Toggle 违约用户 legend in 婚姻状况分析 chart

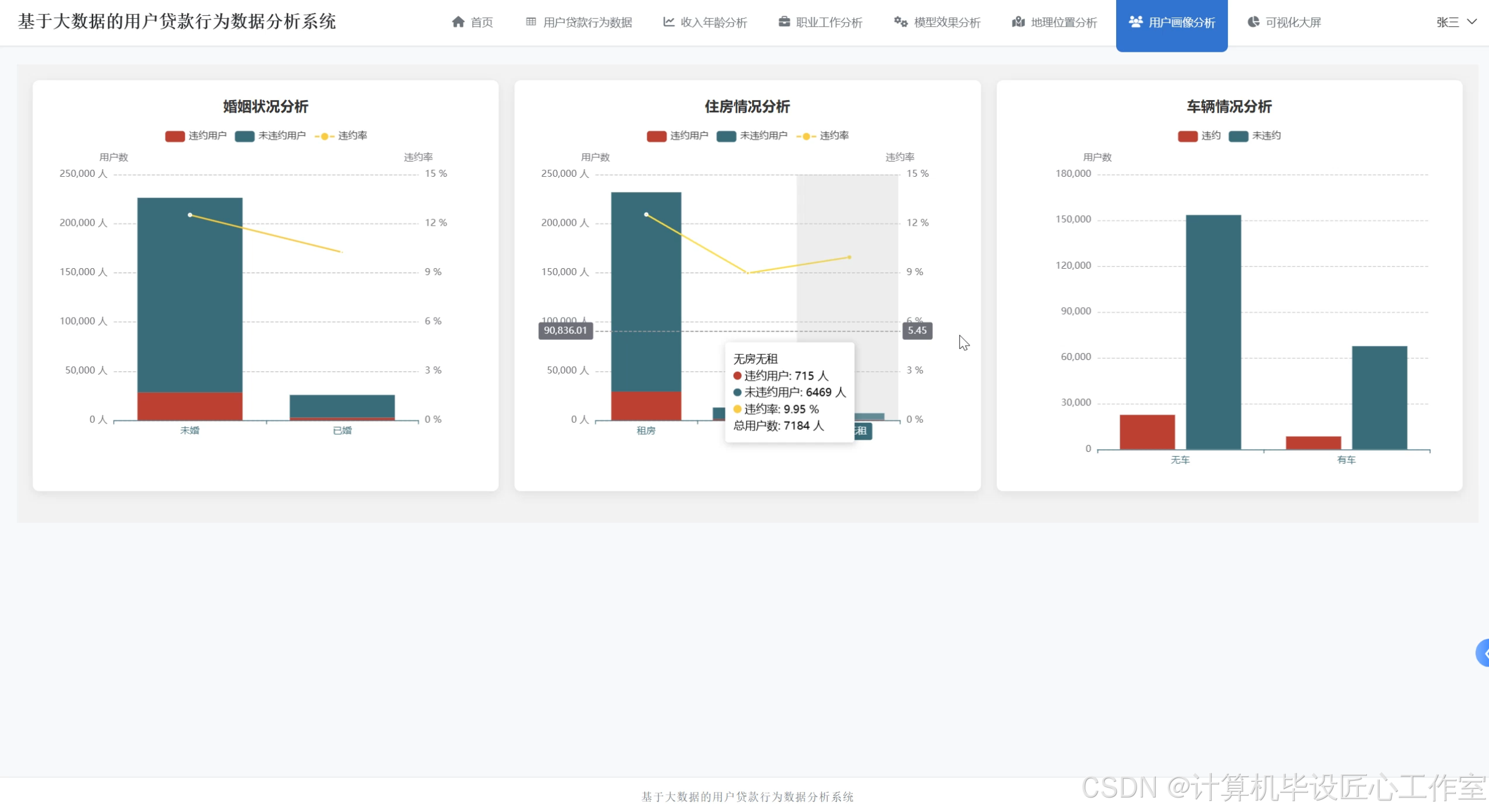coord(195,136)
